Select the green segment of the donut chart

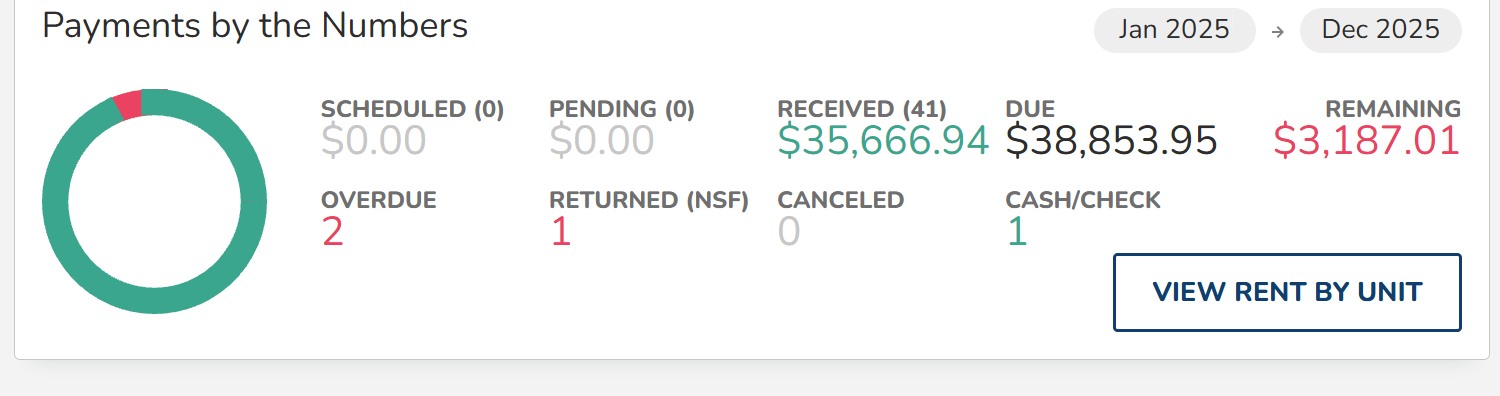[155, 302]
